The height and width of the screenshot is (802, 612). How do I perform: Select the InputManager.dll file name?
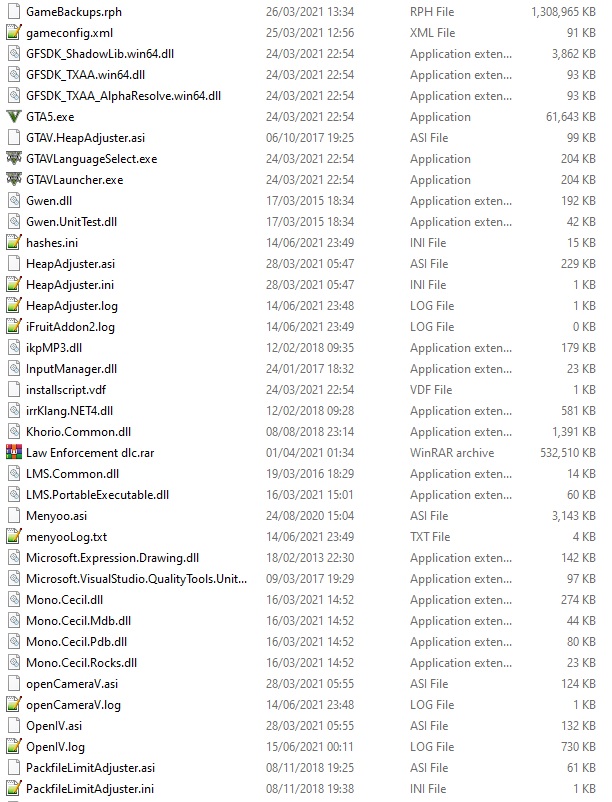point(72,369)
